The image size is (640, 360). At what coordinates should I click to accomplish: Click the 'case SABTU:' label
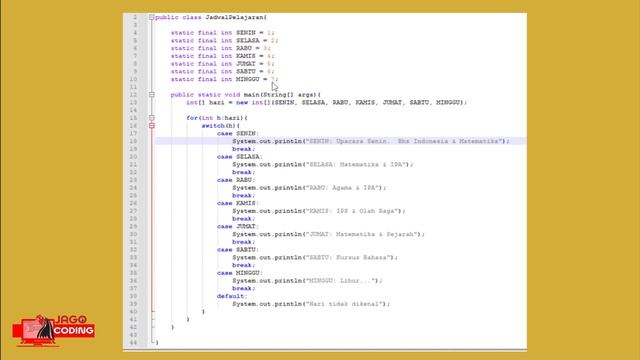(238, 250)
